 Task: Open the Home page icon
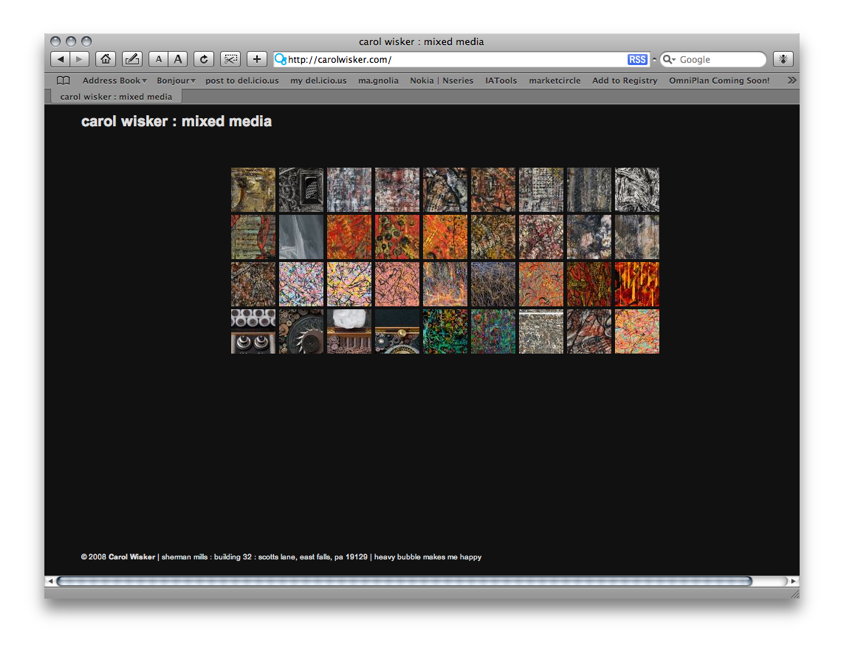[x=106, y=59]
